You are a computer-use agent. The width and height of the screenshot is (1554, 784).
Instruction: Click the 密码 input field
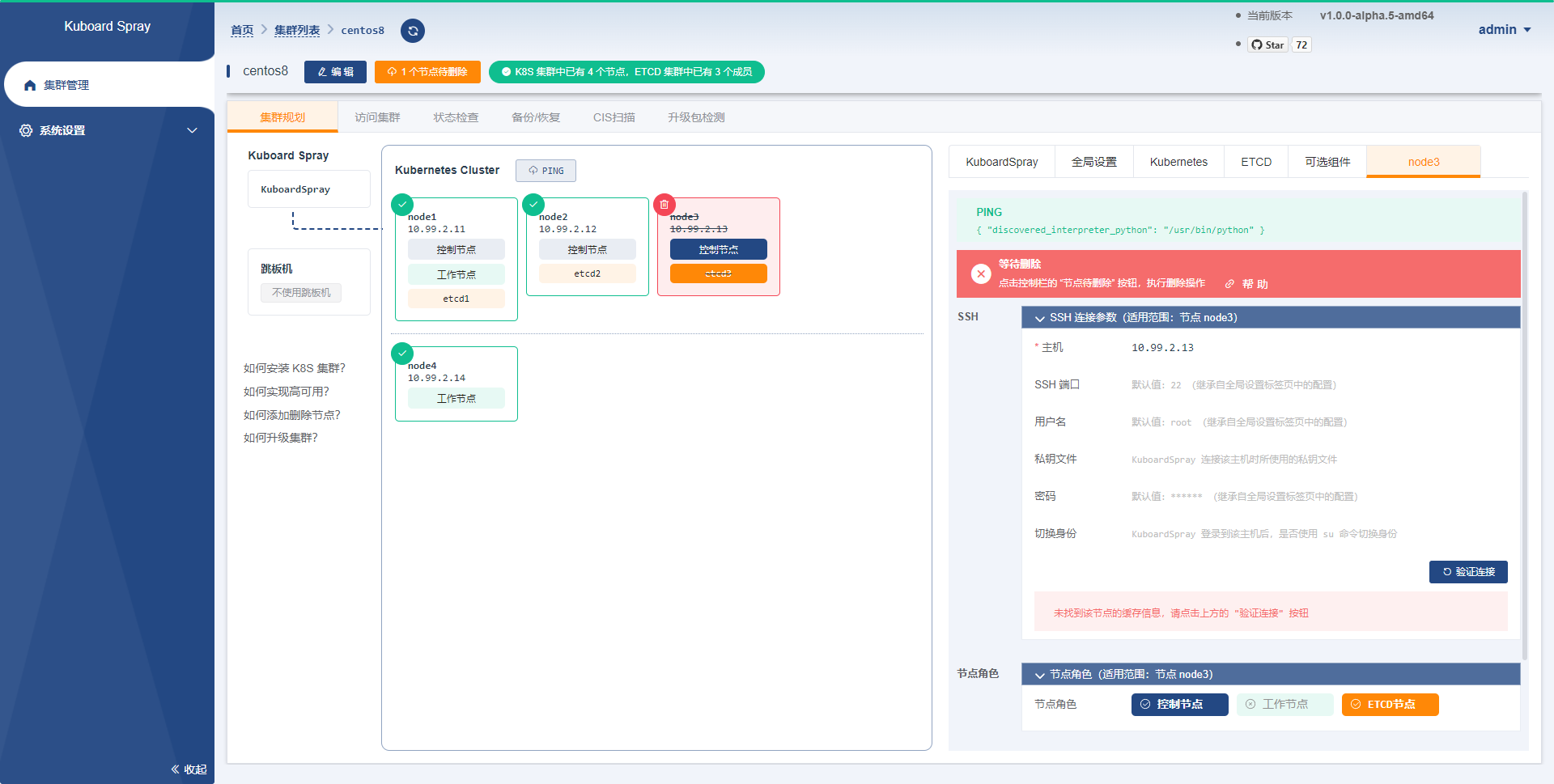(x=1319, y=497)
